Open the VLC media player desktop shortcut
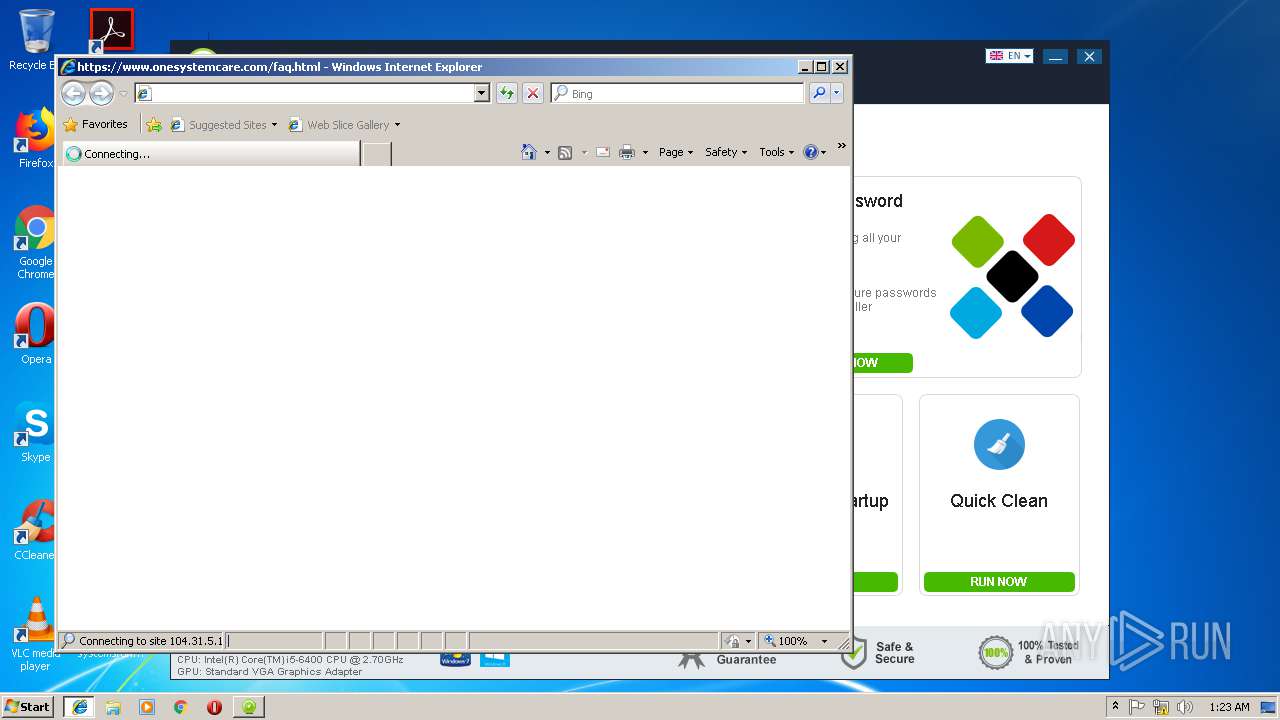 pos(35,634)
